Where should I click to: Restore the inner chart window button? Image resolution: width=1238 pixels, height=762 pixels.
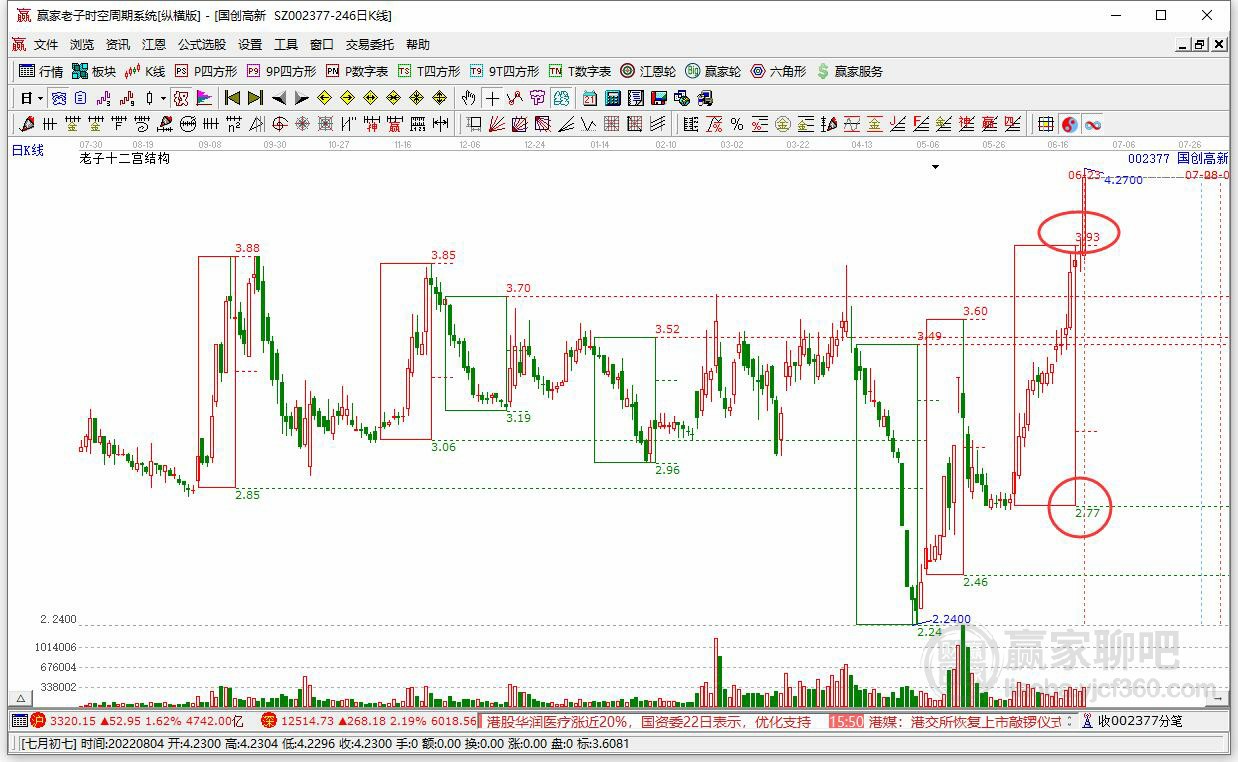pos(1200,44)
